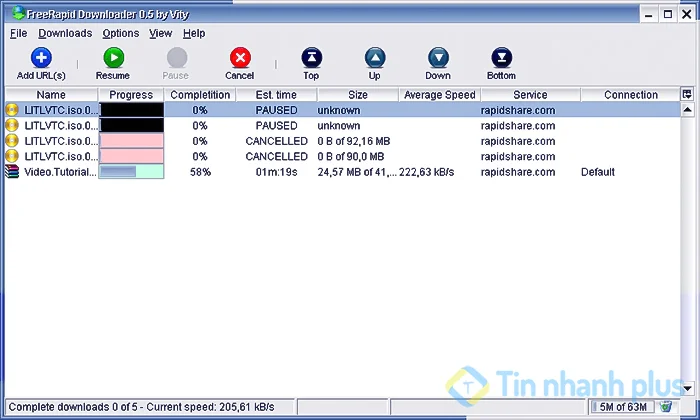The width and height of the screenshot is (700, 420).
Task: Click the pink progress bar of 90,0 MB row
Action: pos(131,156)
